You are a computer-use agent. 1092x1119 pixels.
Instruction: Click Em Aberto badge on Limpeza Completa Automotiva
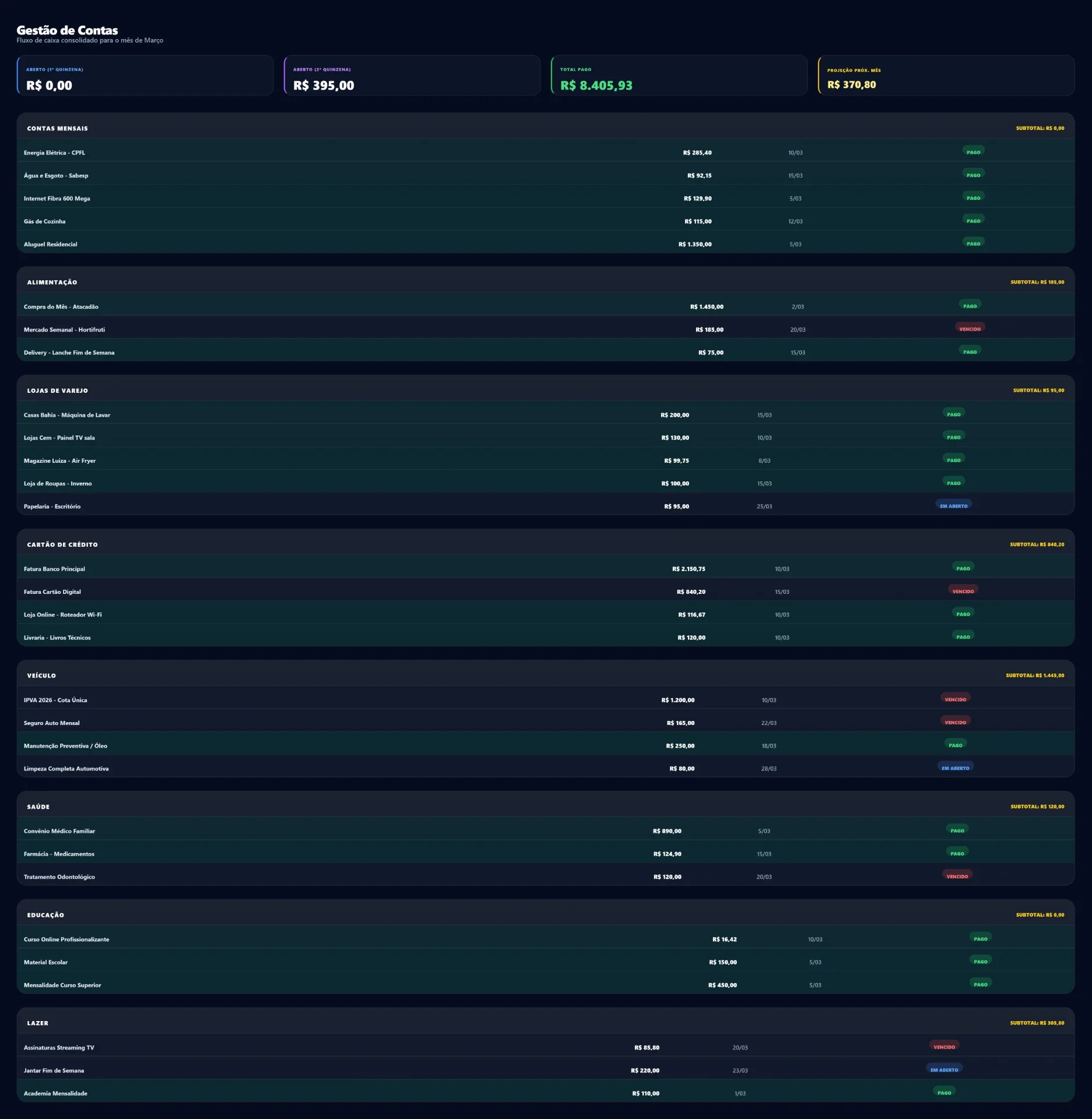pyautogui.click(x=955, y=768)
